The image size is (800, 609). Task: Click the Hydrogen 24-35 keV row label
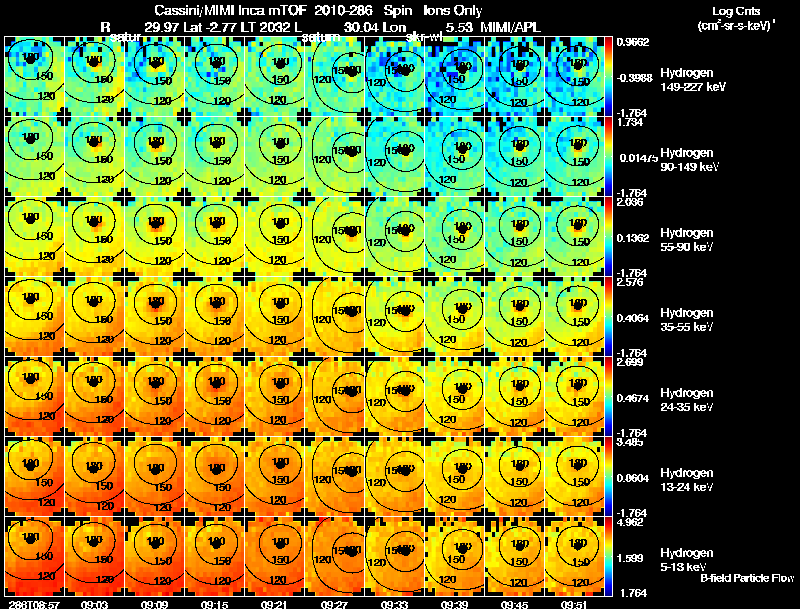pos(687,400)
